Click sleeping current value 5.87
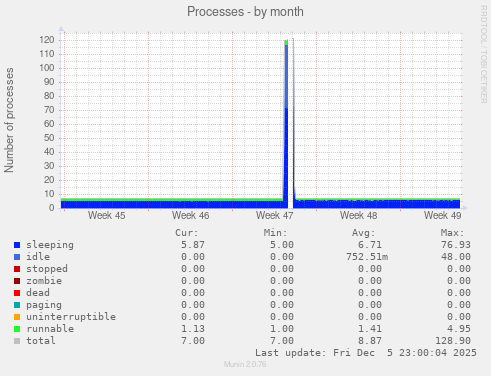Screen dimensions: 491x376 click(193, 245)
